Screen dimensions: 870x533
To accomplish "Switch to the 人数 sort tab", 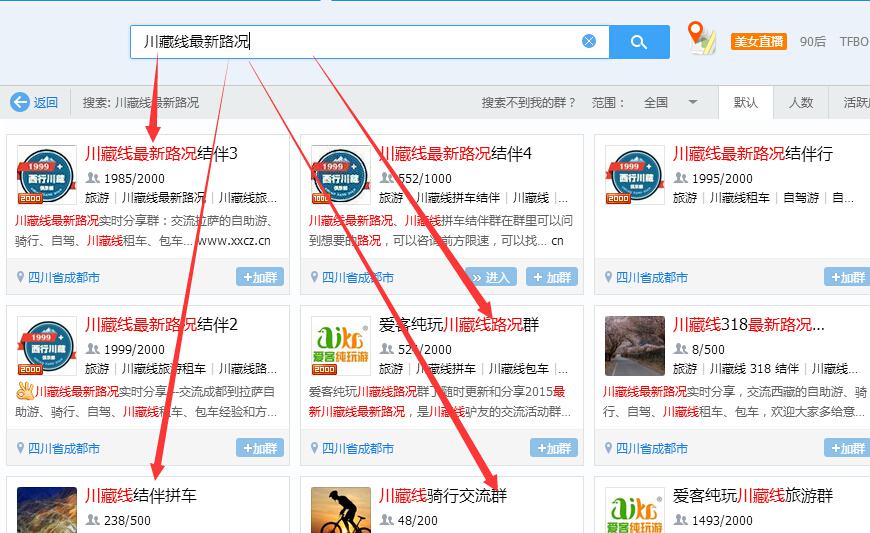I will point(801,102).
